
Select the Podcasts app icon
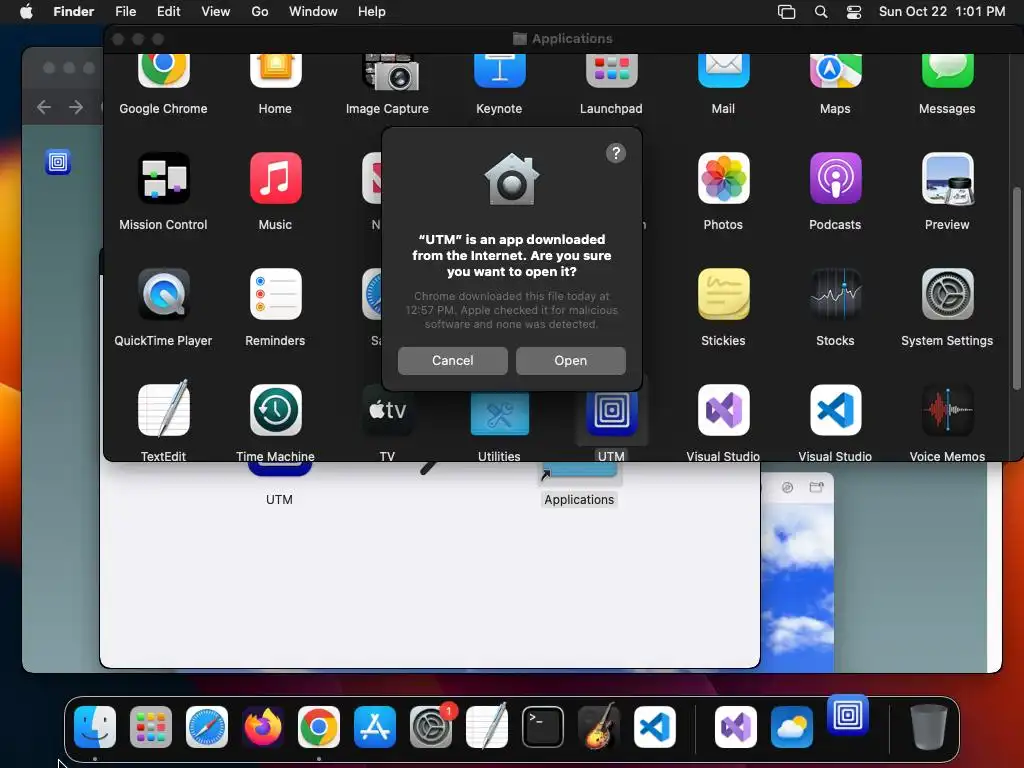pyautogui.click(x=835, y=178)
